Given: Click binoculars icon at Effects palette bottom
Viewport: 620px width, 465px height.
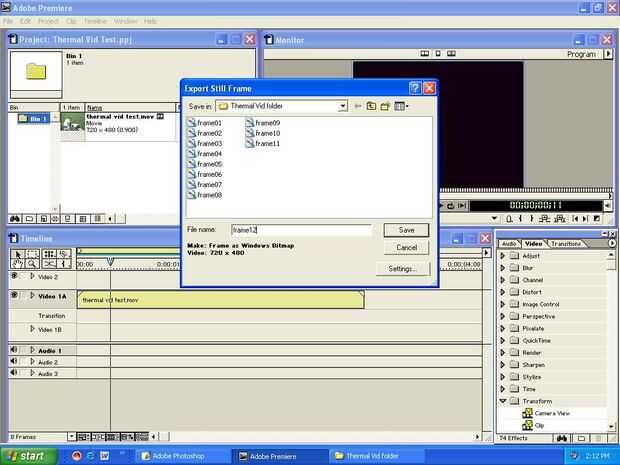Looking at the screenshot, I should (561, 438).
